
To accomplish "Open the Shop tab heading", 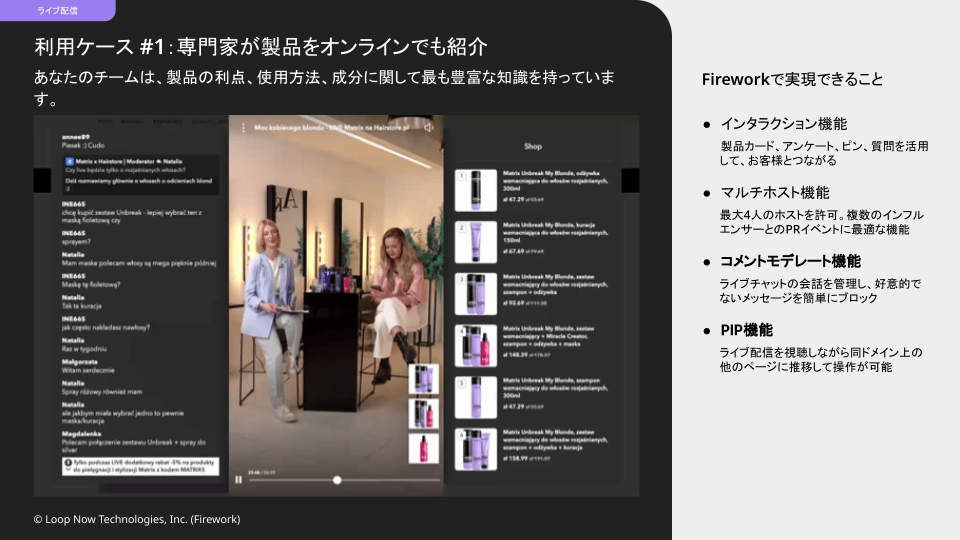I will click(x=533, y=146).
